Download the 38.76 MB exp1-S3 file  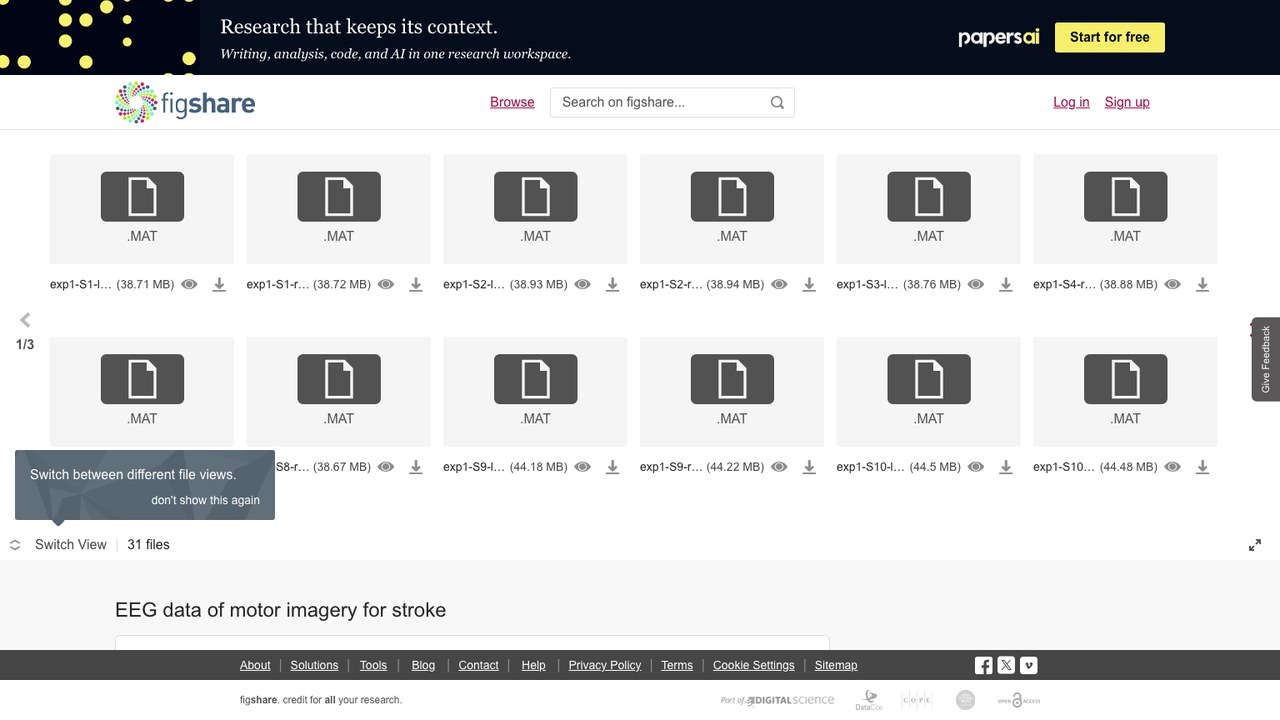click(1006, 285)
